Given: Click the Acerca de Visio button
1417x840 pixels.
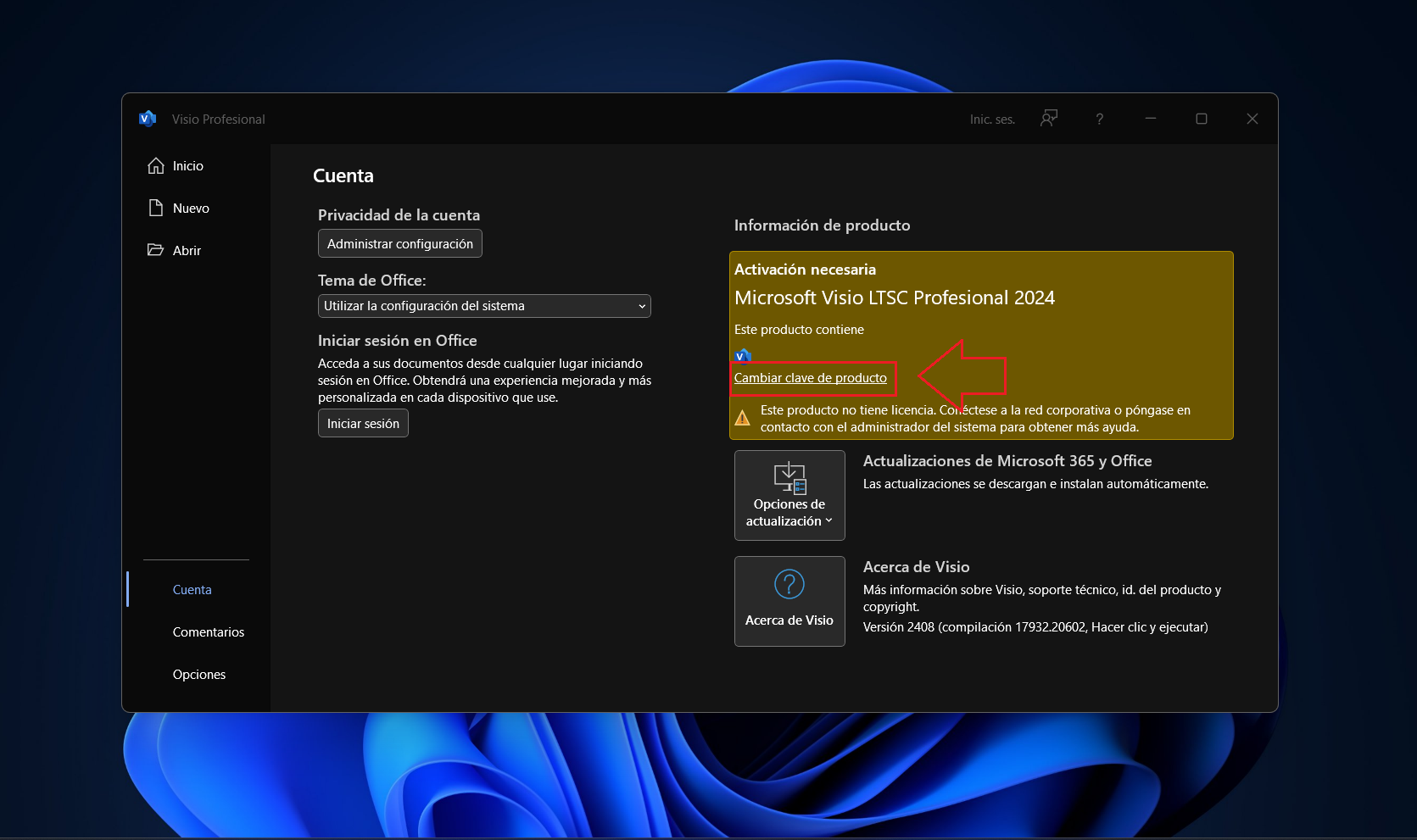Looking at the screenshot, I should point(789,601).
